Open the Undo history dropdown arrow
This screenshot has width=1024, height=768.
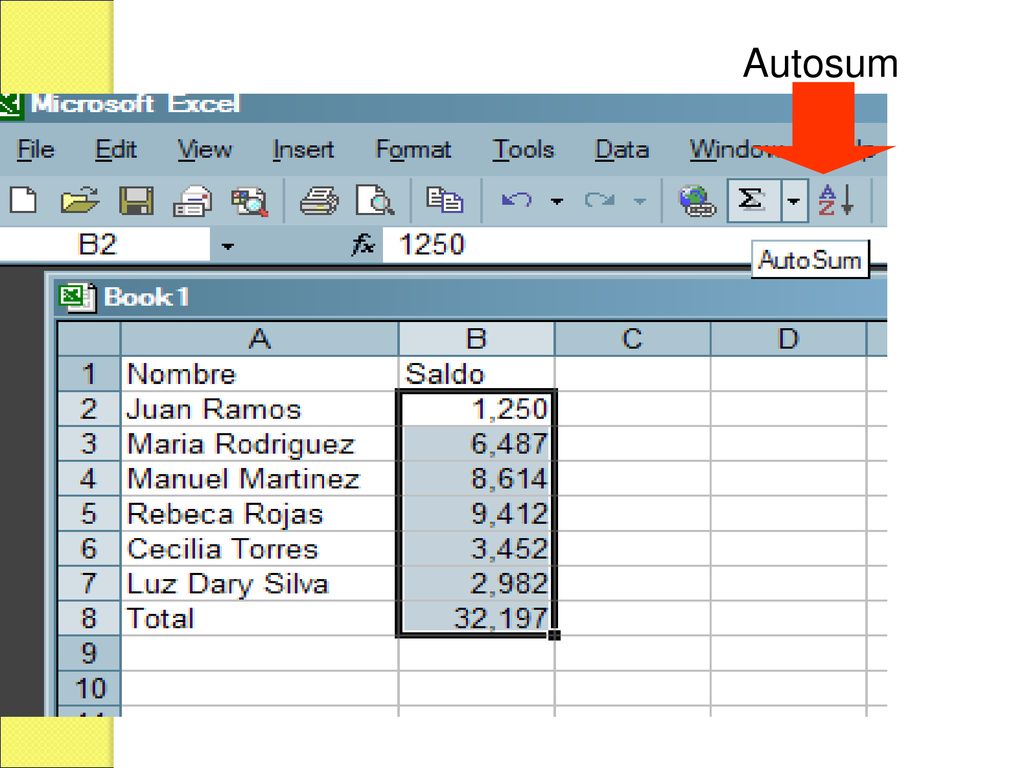click(x=556, y=200)
